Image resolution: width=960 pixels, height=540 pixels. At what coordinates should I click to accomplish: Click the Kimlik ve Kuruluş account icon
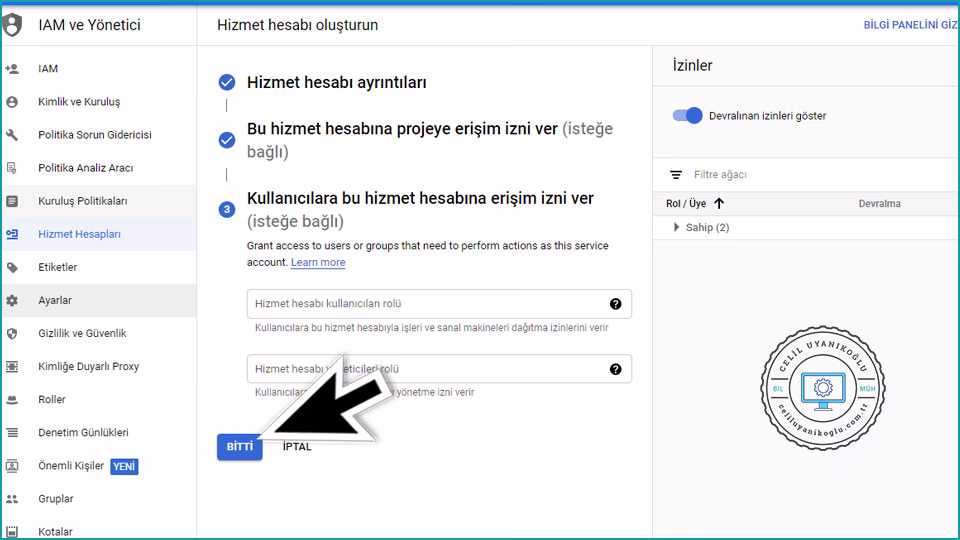[12, 102]
